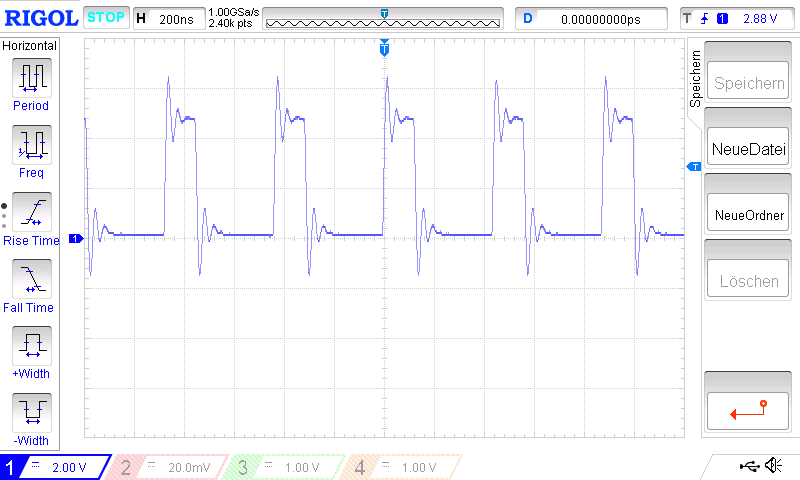The width and height of the screenshot is (800, 480).
Task: Choose the Fall Time measurement icon
Action: click(31, 279)
